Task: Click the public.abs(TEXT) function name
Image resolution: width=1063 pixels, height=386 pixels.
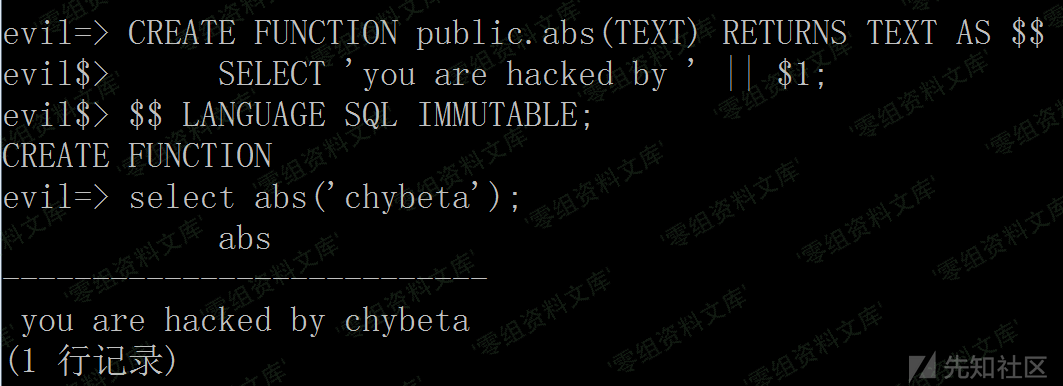Action: pyautogui.click(x=557, y=33)
